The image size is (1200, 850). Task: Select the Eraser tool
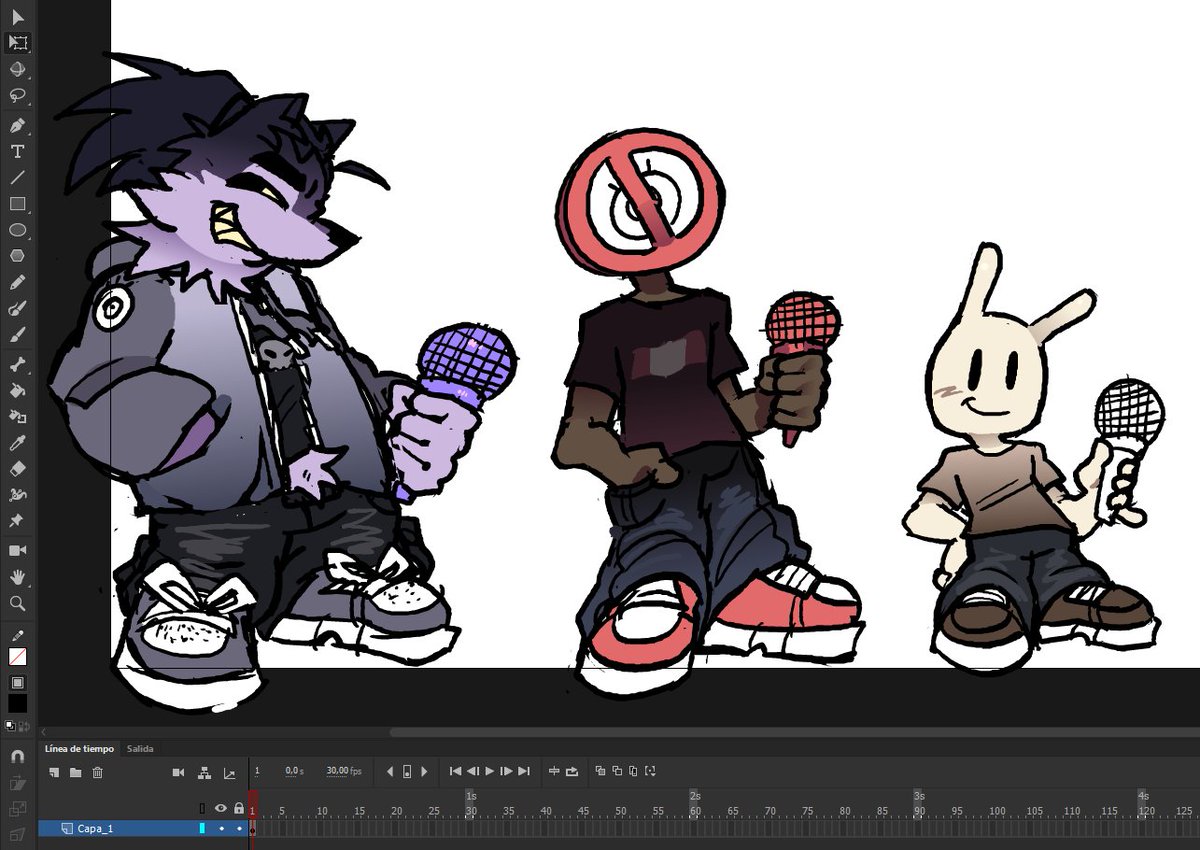tap(17, 468)
